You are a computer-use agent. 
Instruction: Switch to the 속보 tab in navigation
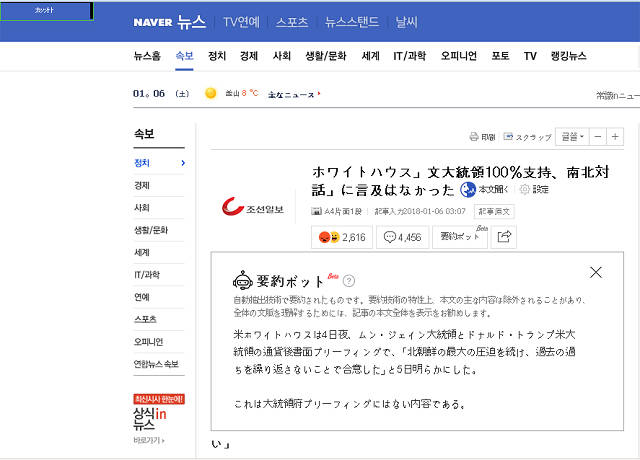(x=184, y=56)
